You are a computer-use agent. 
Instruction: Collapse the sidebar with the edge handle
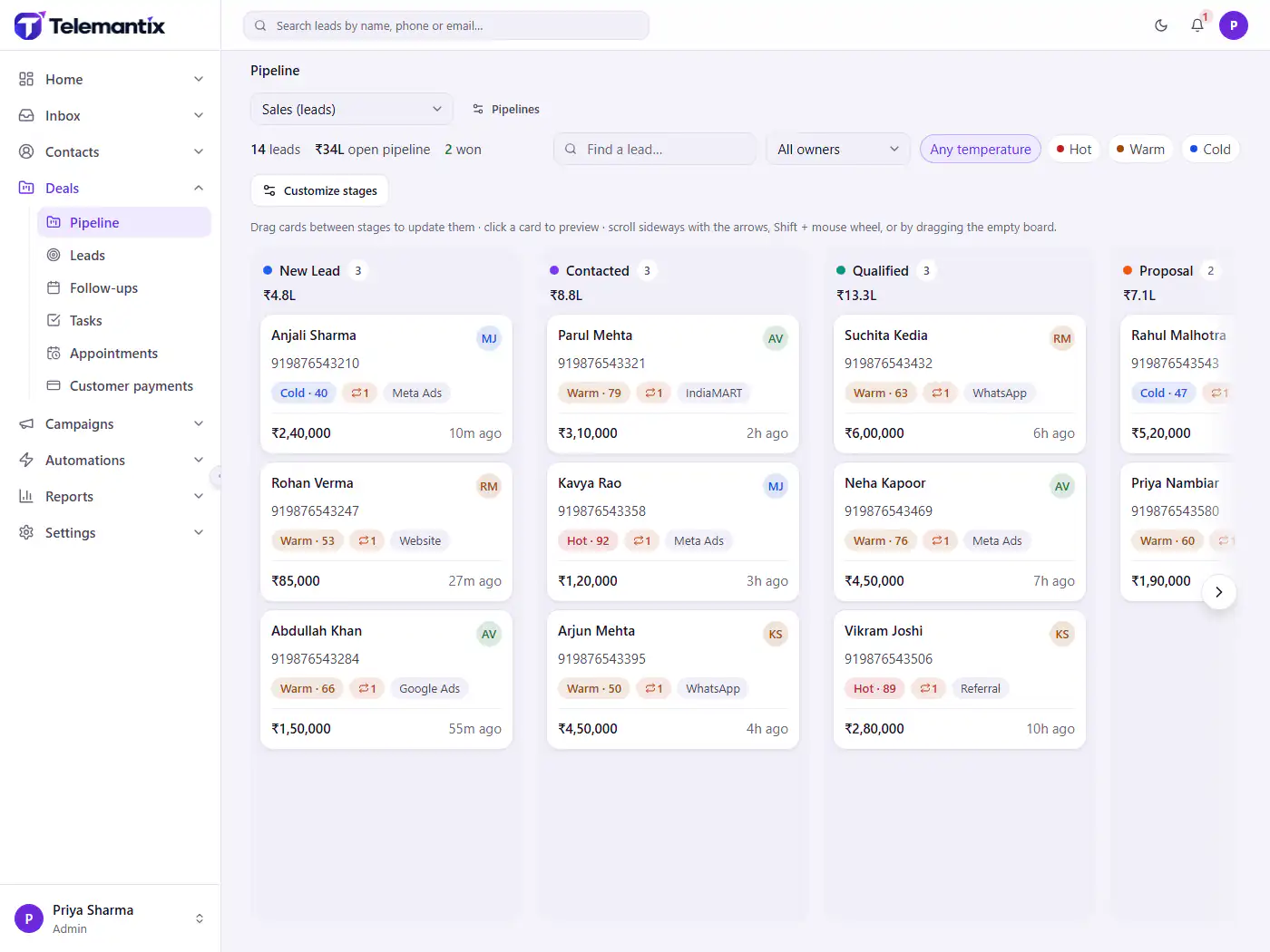click(218, 476)
